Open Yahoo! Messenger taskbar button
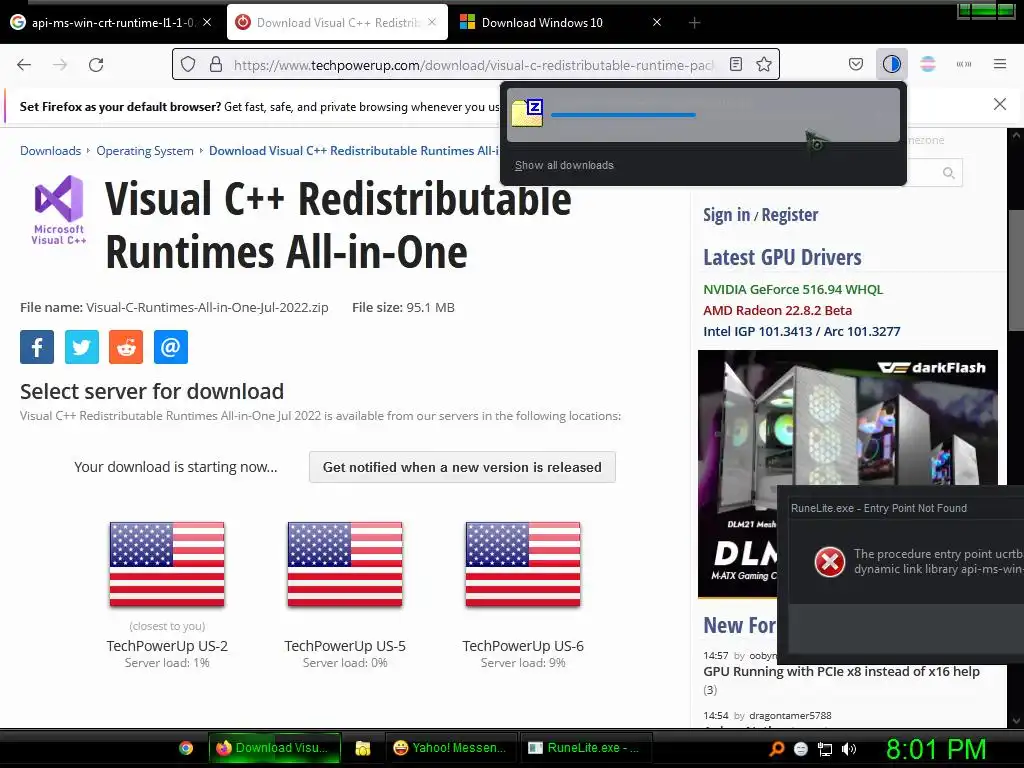This screenshot has height=768, width=1024. tap(451, 748)
